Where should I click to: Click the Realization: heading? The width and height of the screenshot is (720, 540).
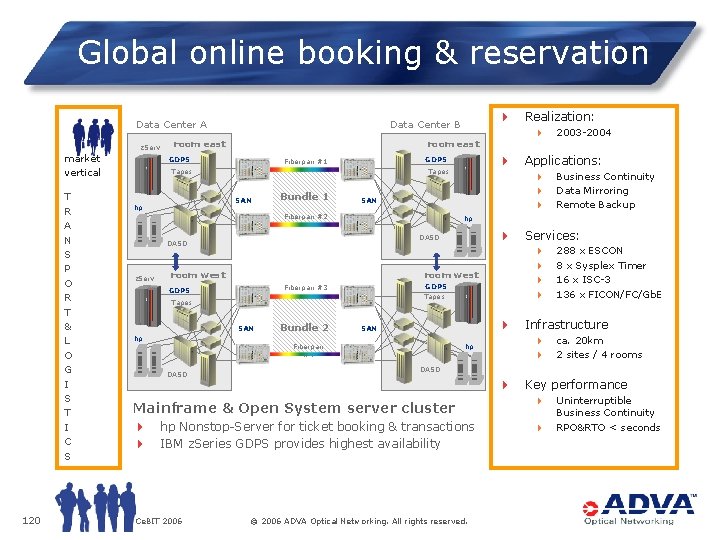pos(559,117)
